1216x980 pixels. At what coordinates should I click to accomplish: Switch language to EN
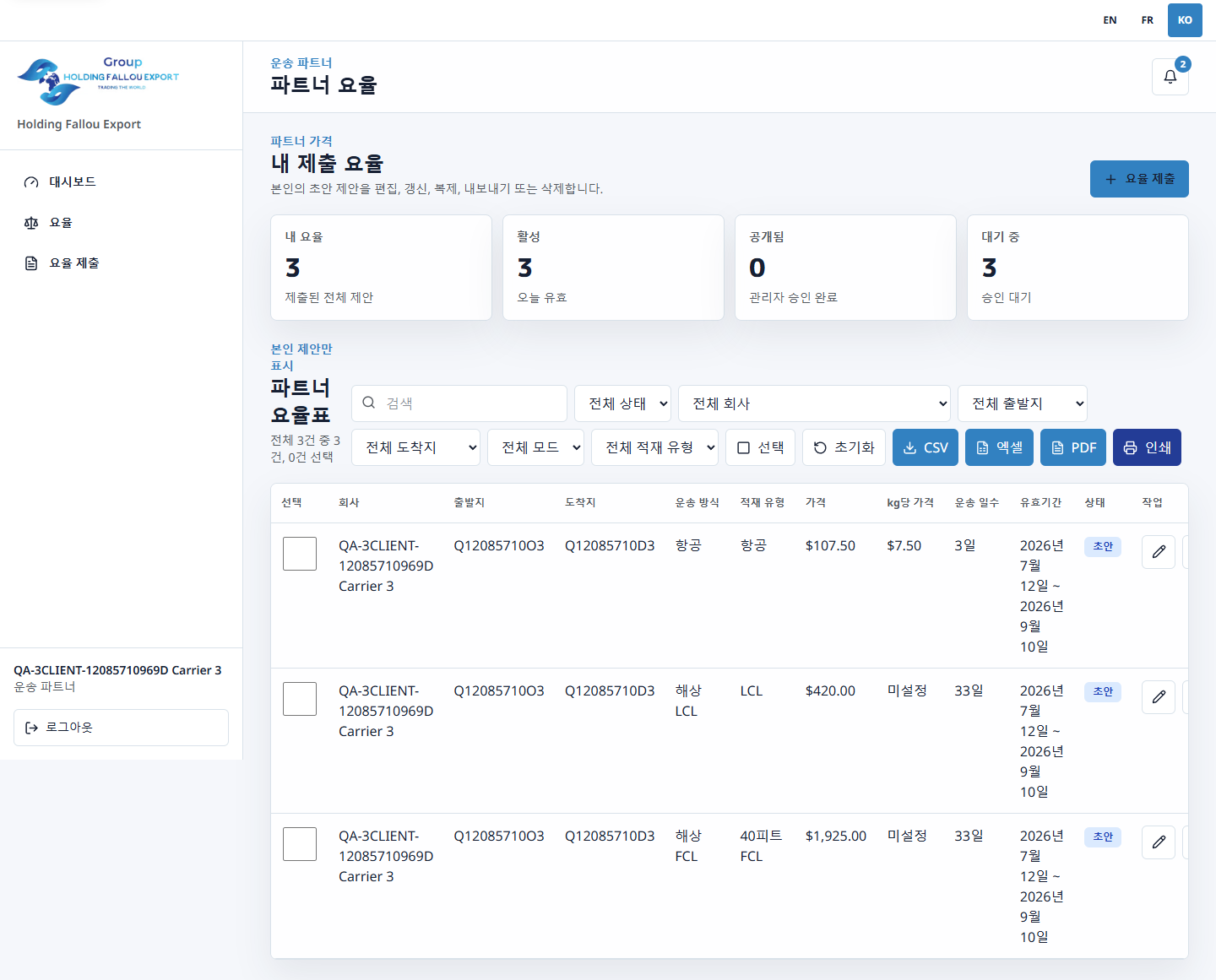(x=1110, y=20)
